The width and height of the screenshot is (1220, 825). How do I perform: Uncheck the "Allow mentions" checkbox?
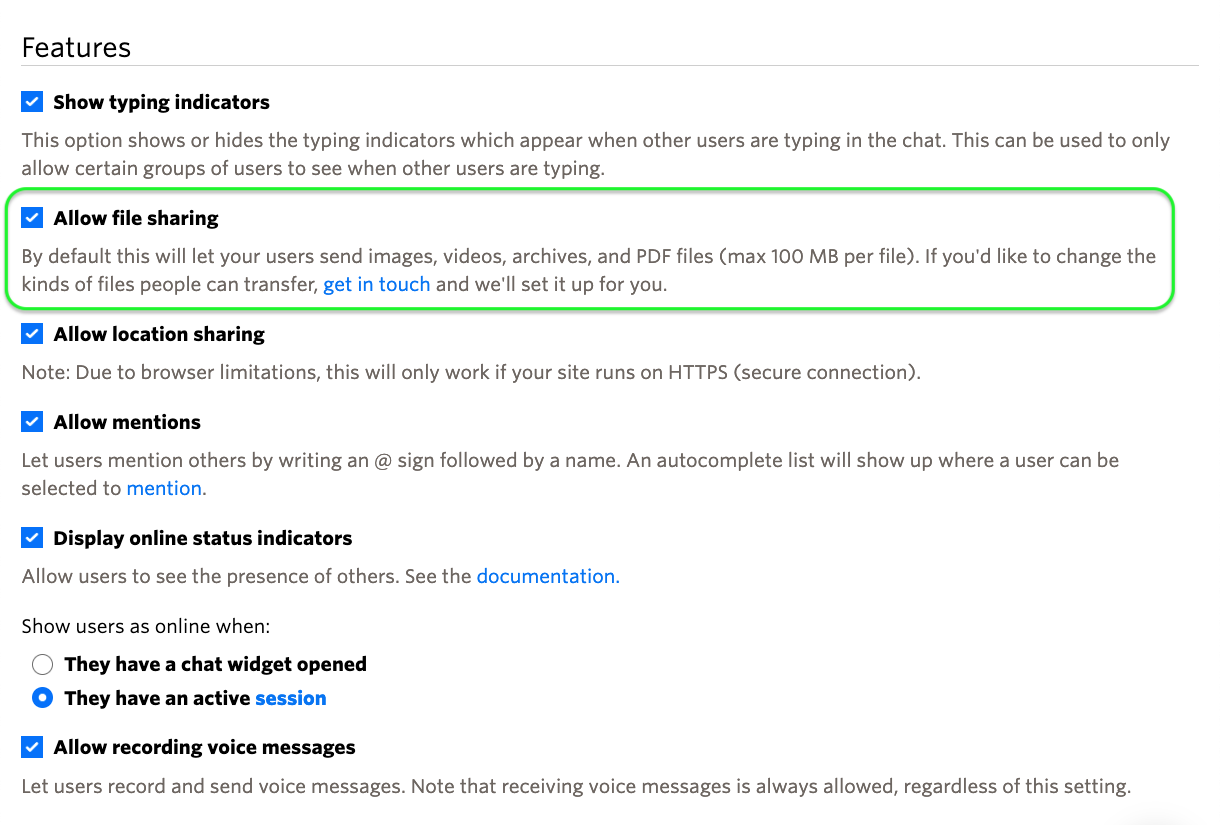point(31,421)
